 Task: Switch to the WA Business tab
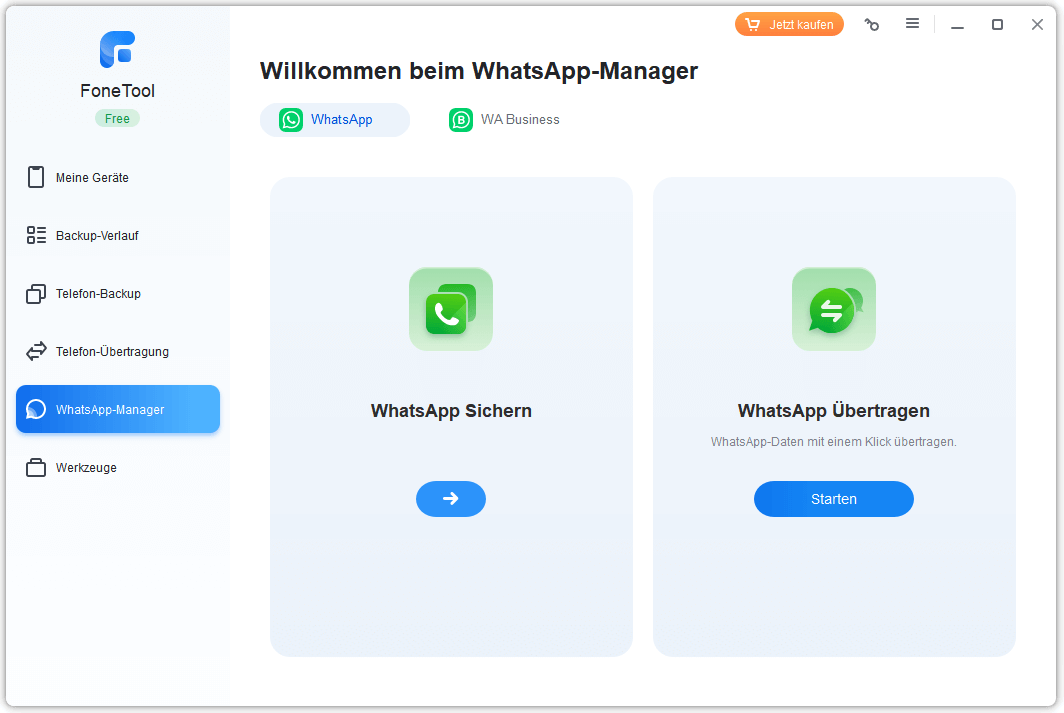click(x=505, y=120)
